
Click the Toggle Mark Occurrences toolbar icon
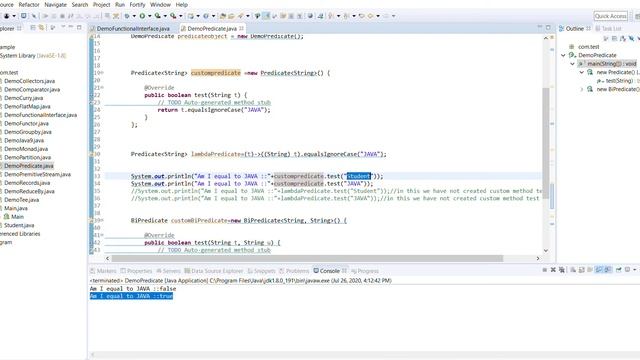[x=266, y=16]
